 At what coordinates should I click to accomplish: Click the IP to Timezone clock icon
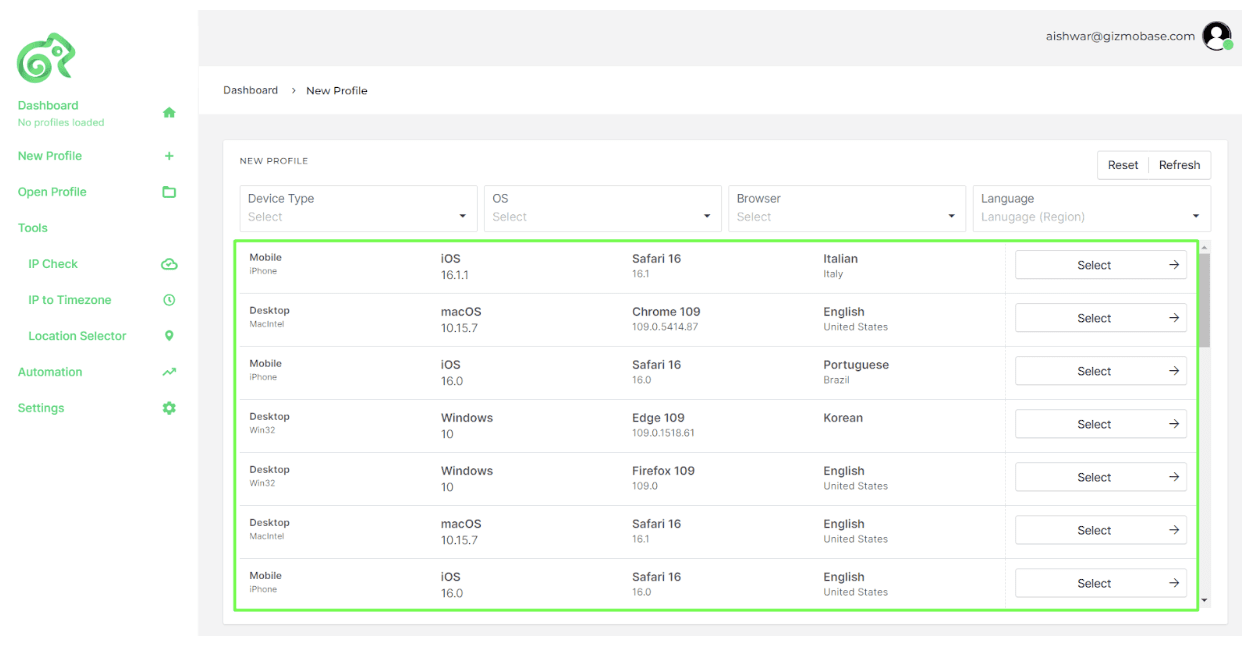click(169, 300)
